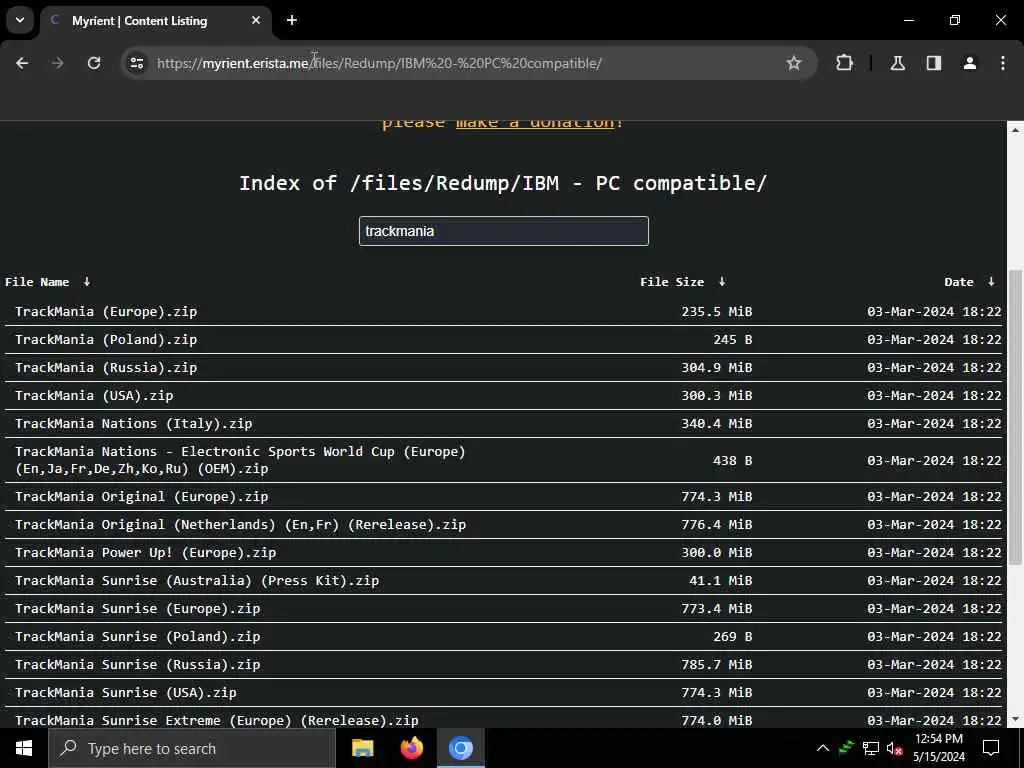This screenshot has width=1024, height=768.
Task: Go back to the previous page
Action: pos(22,63)
